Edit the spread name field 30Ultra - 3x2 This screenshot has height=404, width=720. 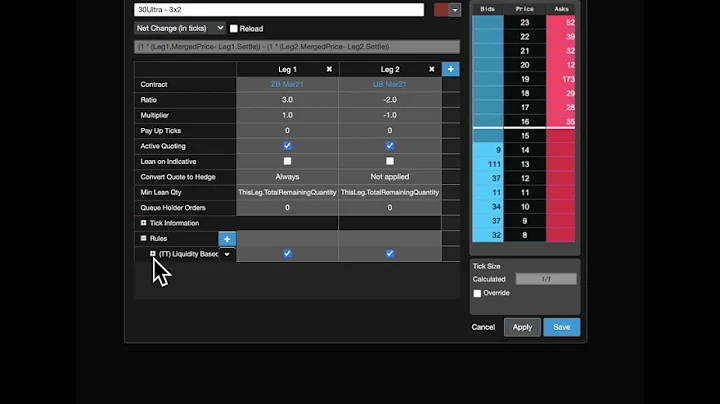coord(279,10)
